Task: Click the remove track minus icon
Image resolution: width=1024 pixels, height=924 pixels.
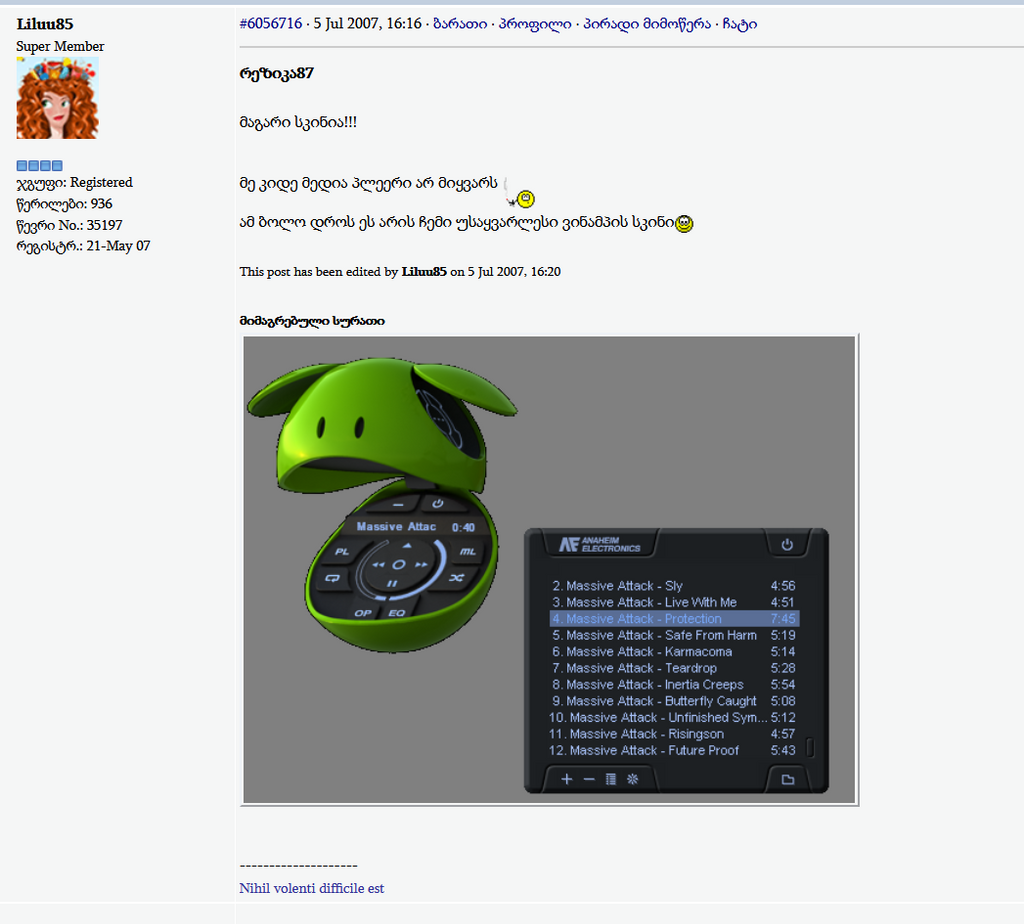Action: point(588,778)
